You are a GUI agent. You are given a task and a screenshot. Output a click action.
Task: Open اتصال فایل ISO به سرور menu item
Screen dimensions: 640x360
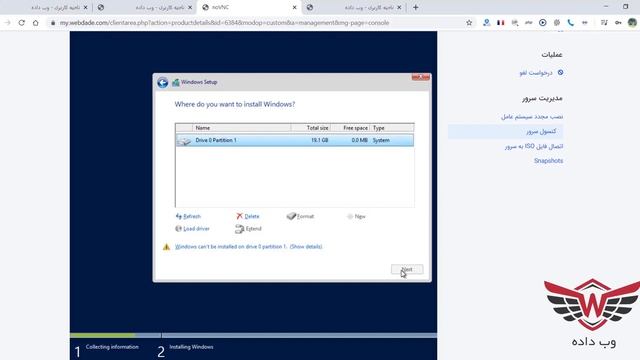point(533,146)
